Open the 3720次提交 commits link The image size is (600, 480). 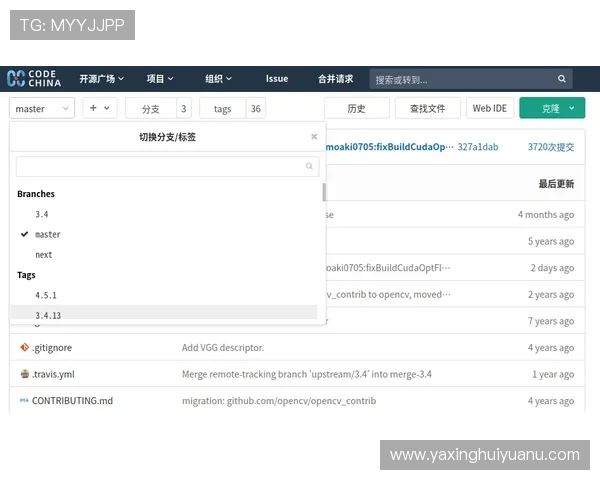point(551,147)
